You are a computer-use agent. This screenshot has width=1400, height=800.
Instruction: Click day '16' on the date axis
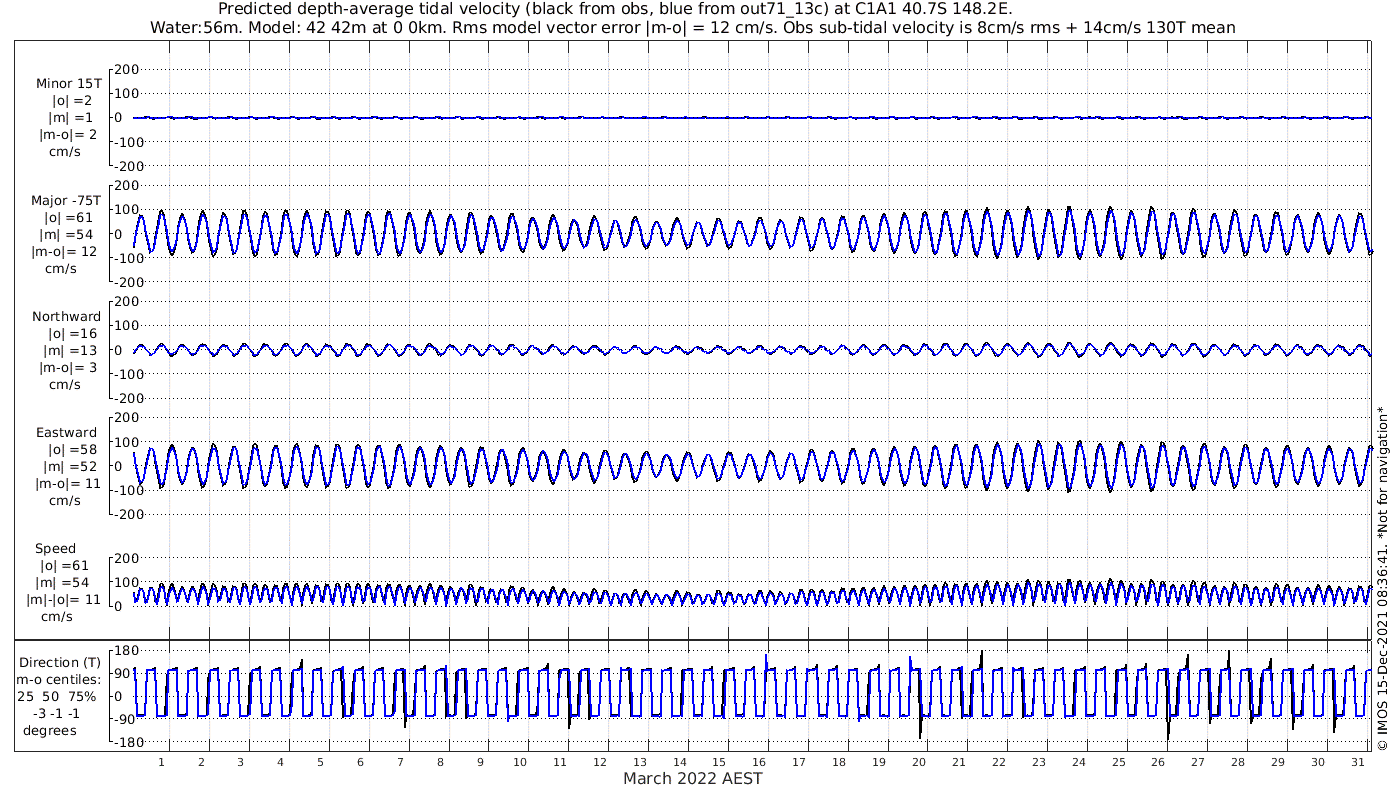click(x=759, y=762)
